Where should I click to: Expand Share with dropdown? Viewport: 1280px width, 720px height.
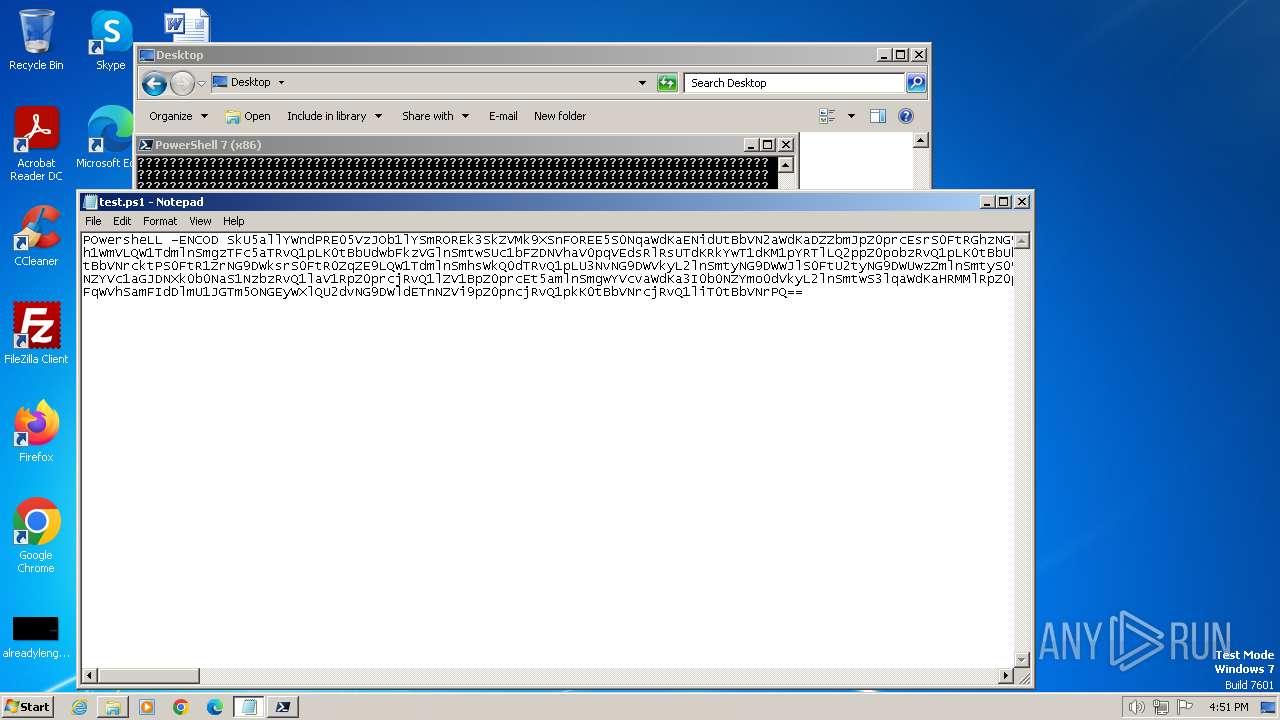[x=435, y=116]
